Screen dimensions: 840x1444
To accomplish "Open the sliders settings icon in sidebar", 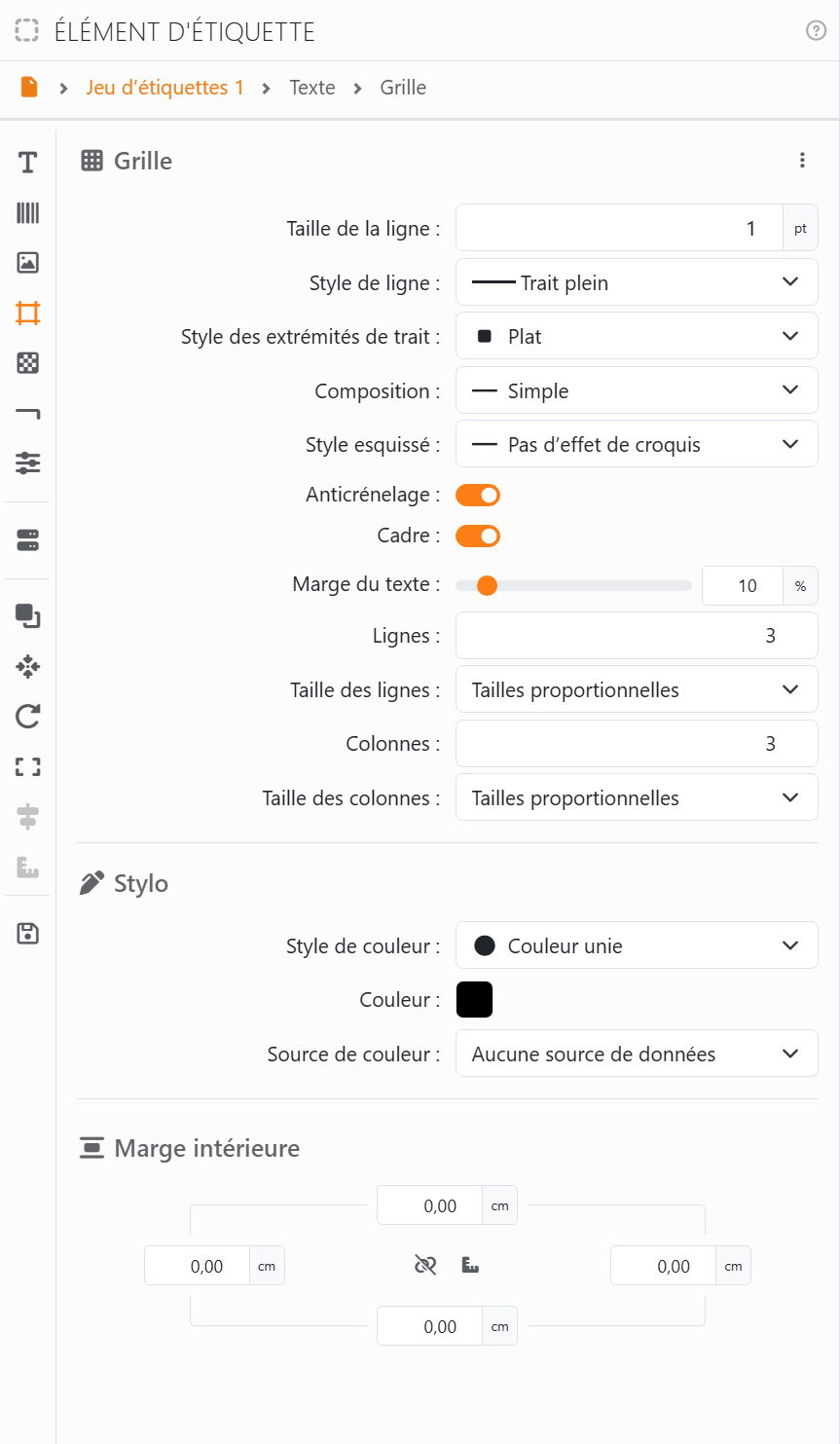I will (x=28, y=463).
